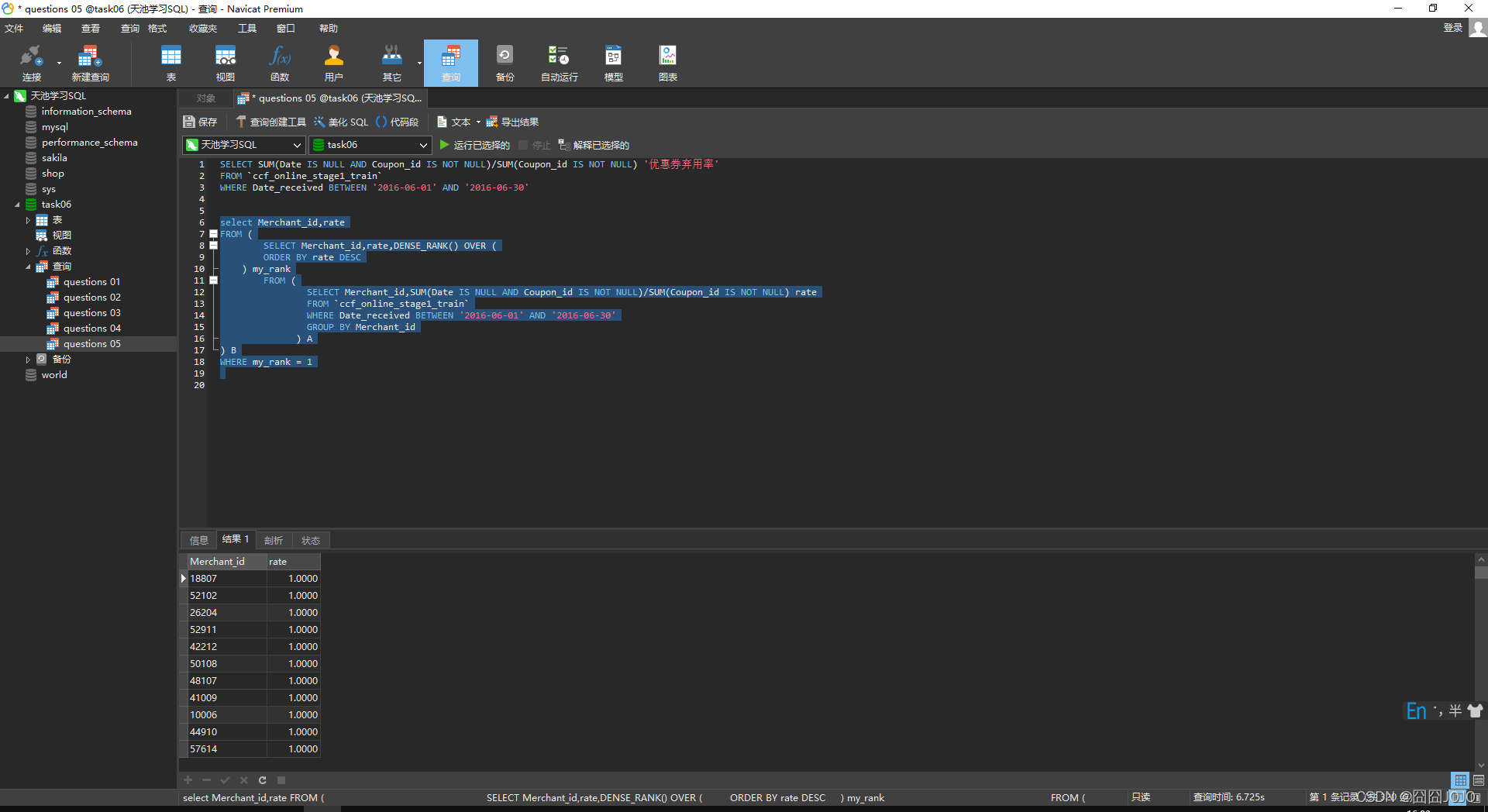Select cell with Merchant_id 41009
The image size is (1488, 812).
[227, 698]
